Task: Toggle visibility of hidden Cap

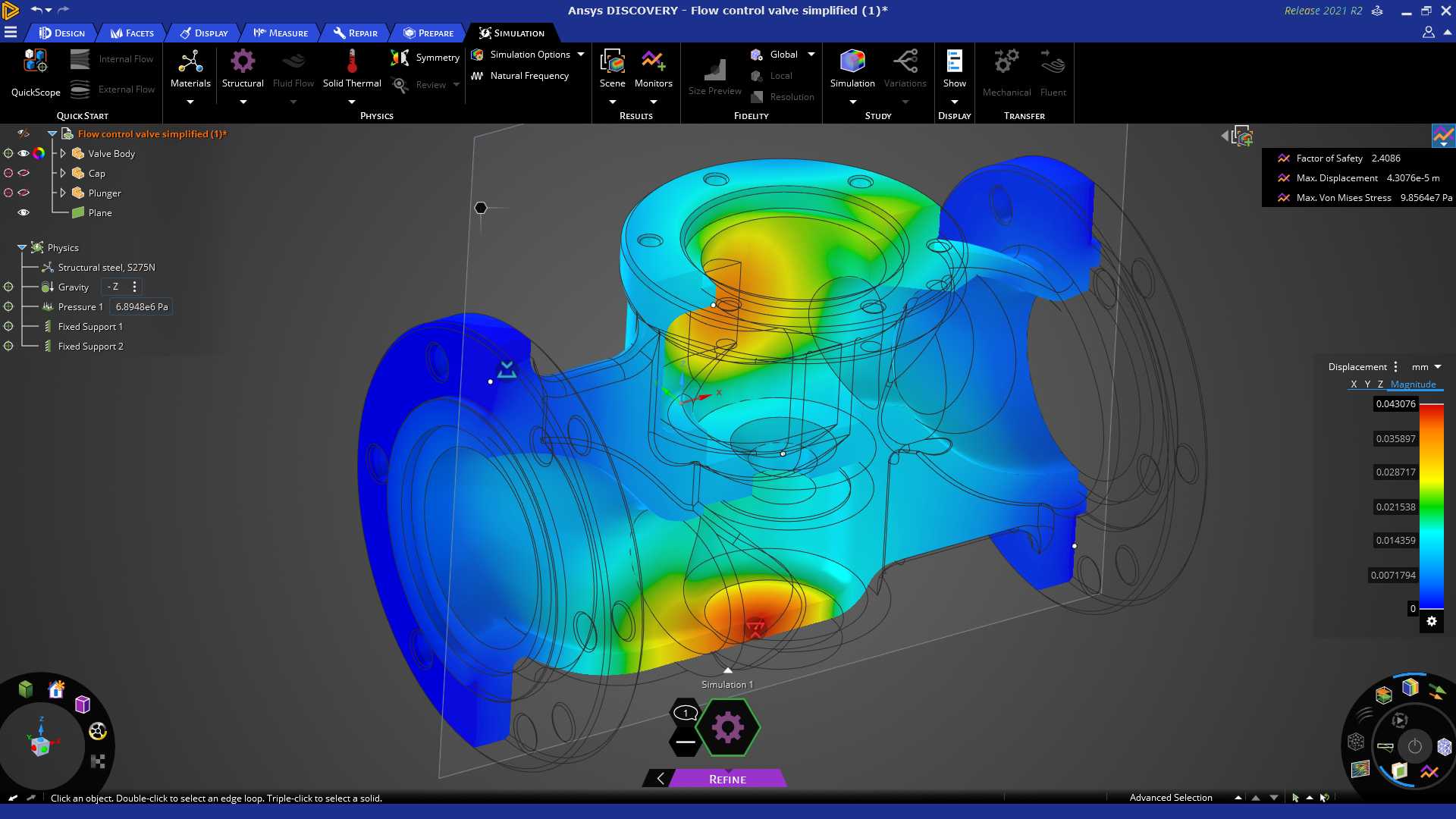Action: [24, 173]
